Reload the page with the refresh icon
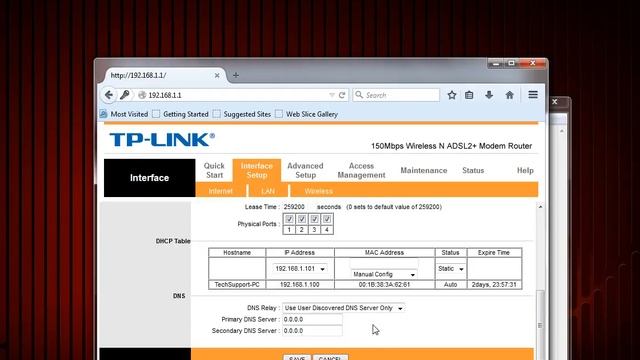Screen dimensions: 640x360 [x=342, y=95]
